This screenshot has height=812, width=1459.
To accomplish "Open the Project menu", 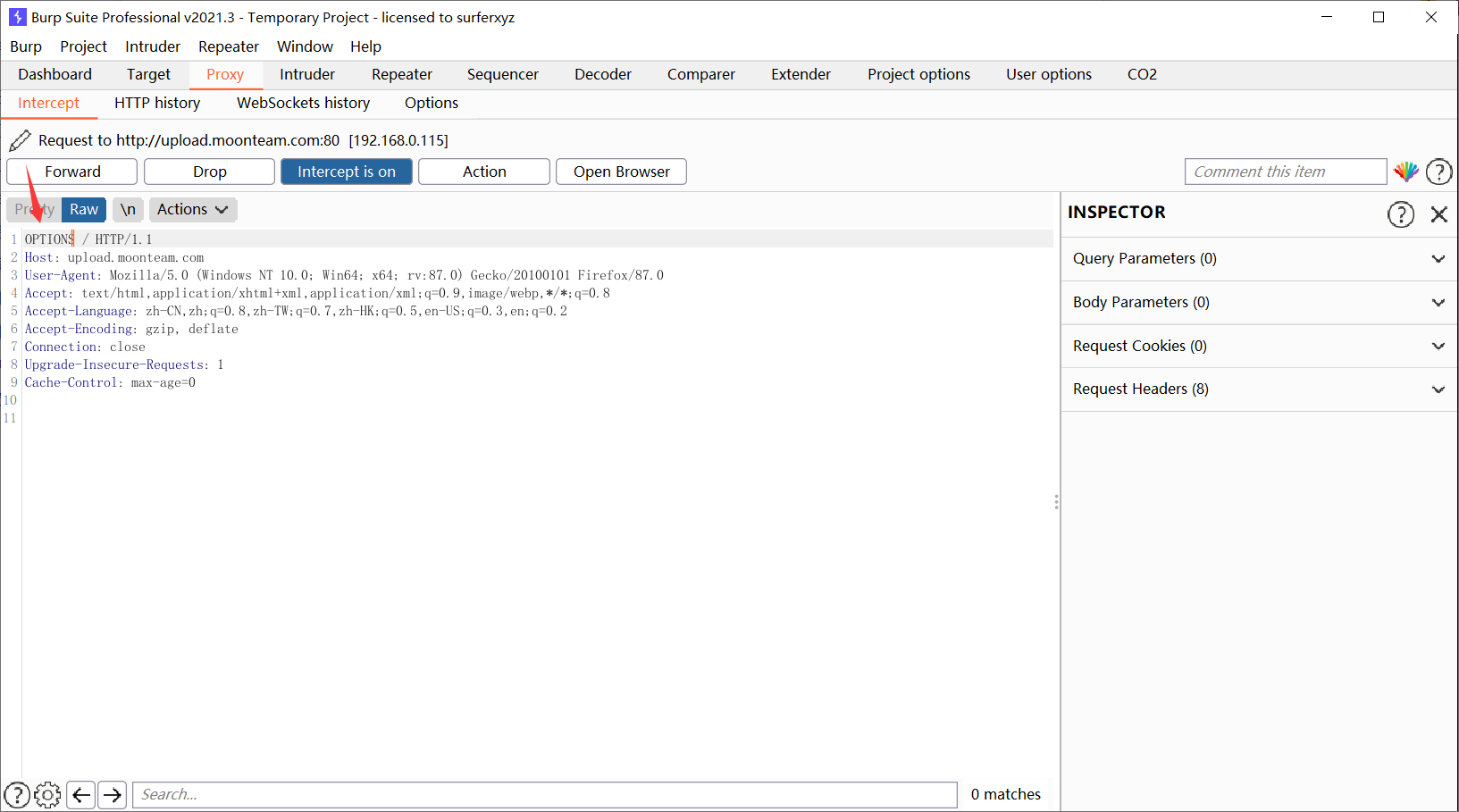I will 83,46.
